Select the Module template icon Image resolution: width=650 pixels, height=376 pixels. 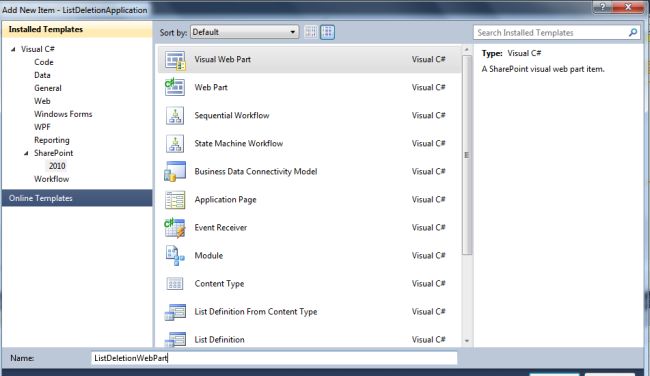pos(175,256)
